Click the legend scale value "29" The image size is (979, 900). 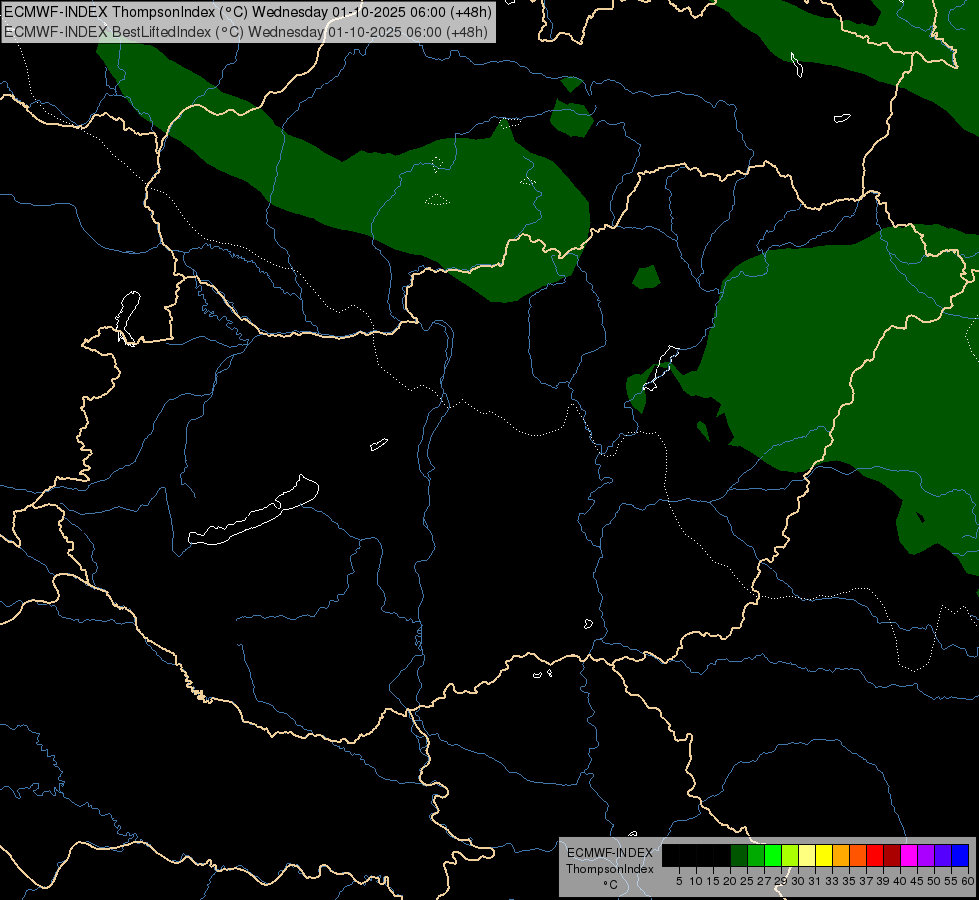(781, 881)
